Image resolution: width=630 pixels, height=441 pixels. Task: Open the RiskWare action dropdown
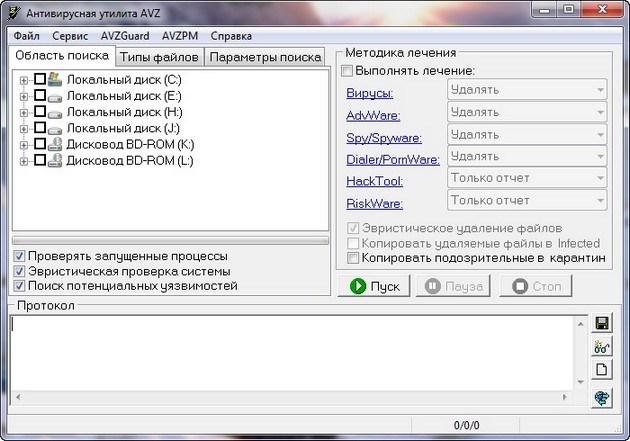tap(527, 200)
